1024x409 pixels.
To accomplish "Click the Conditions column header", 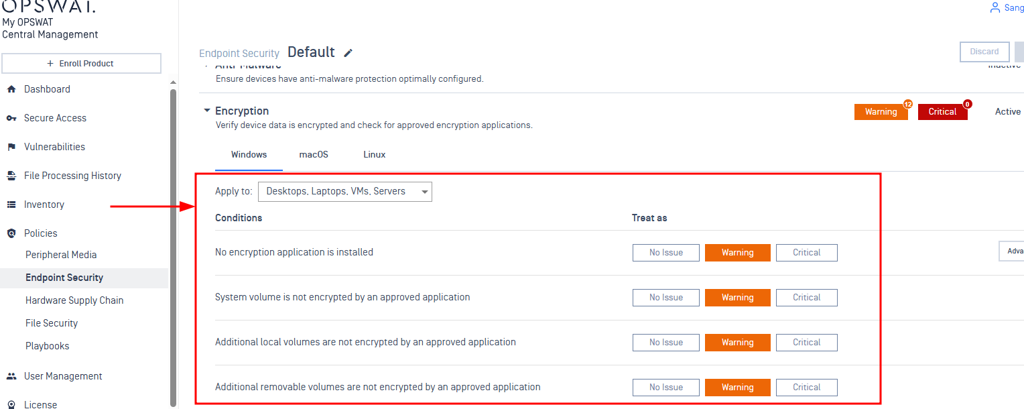I will 238,218.
